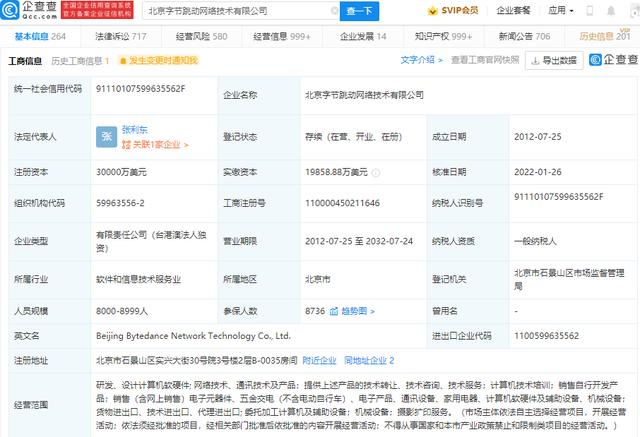Image resolution: width=640 pixels, height=437 pixels.
Task: Clear the search box with the X icon
Action: [x=334, y=11]
